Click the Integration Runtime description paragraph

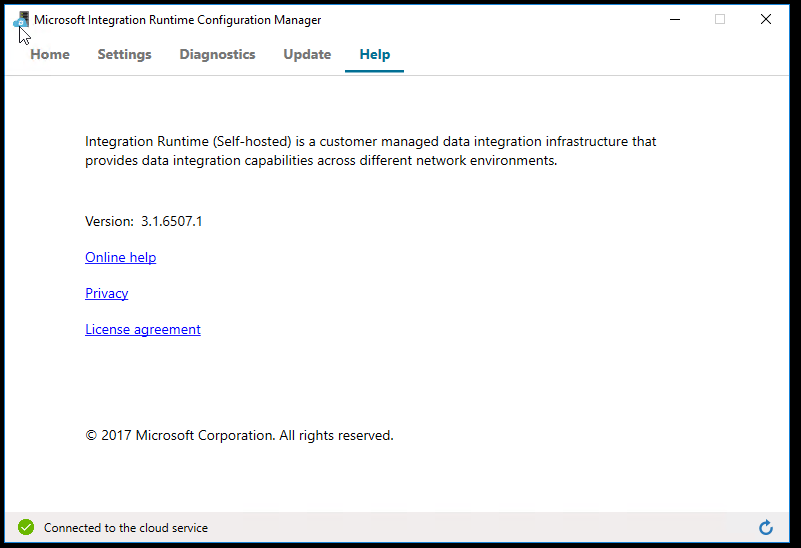370,151
